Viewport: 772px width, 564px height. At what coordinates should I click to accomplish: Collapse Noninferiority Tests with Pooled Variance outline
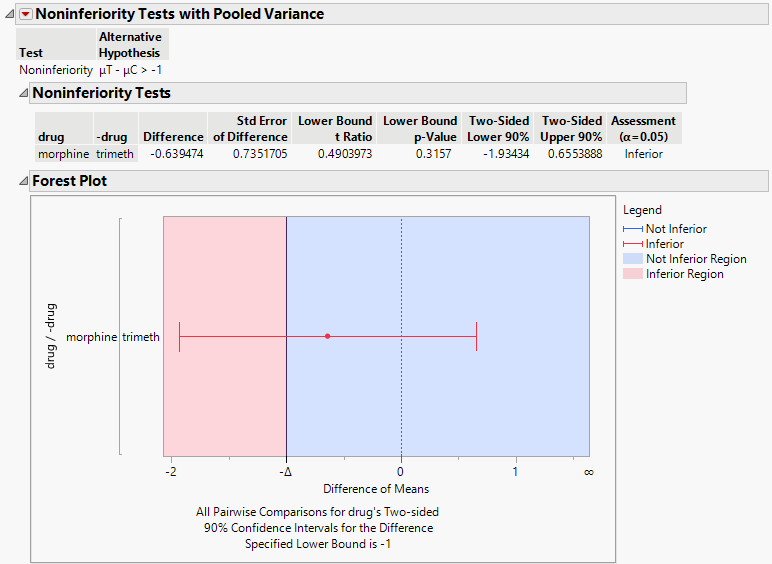pos(9,15)
